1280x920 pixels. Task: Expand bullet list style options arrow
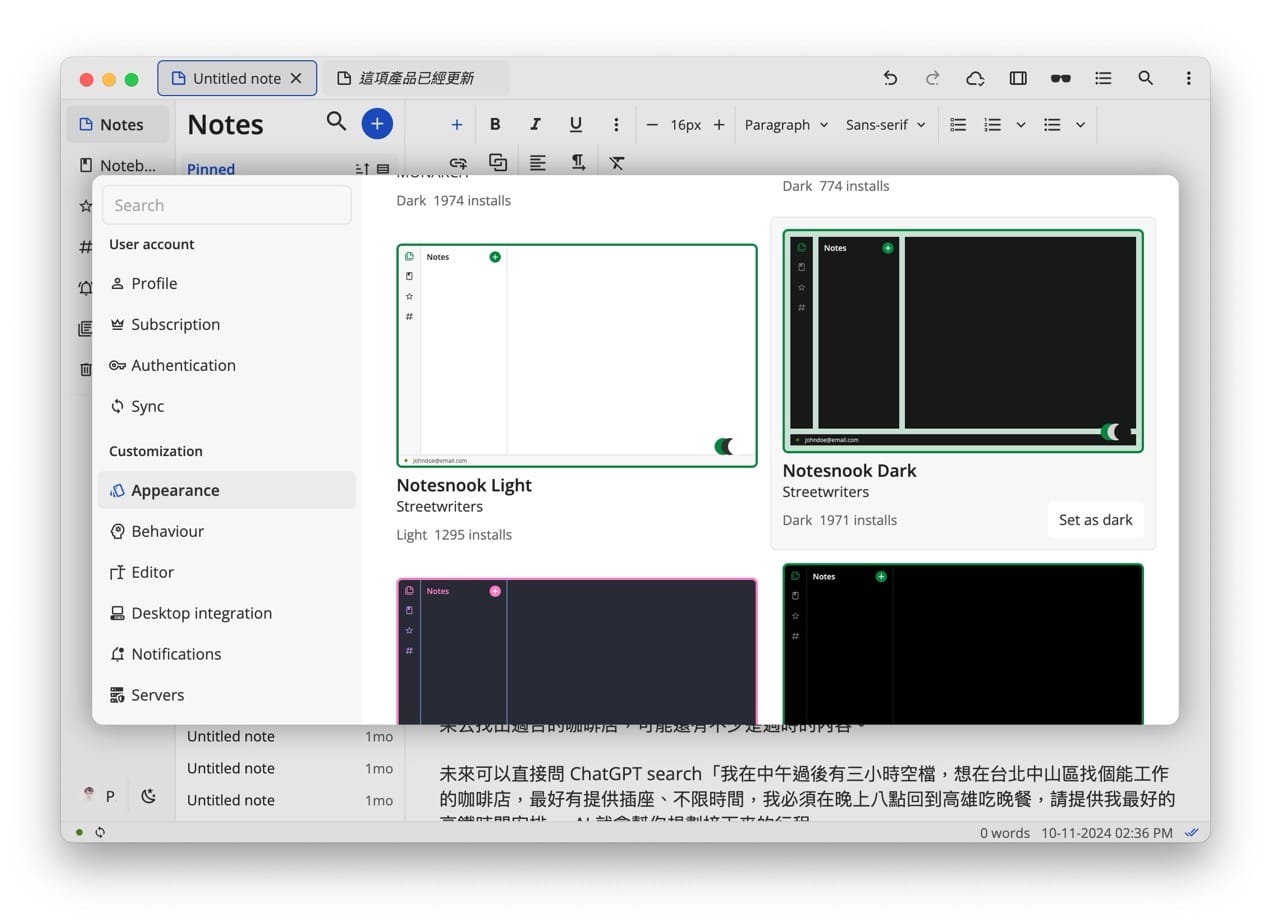(x=1080, y=125)
